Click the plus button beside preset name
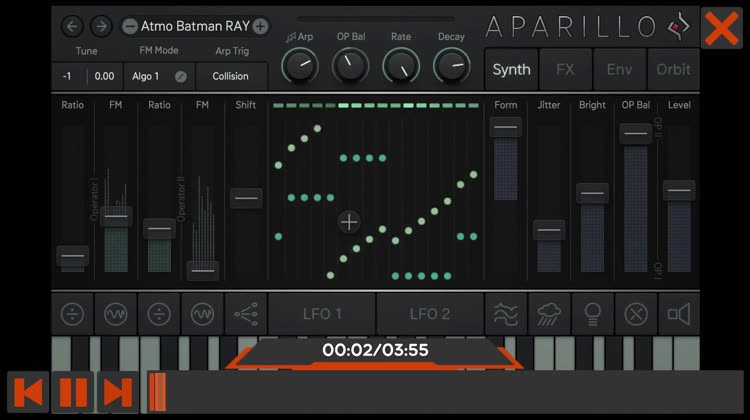This screenshot has width=750, height=420. 260,26
